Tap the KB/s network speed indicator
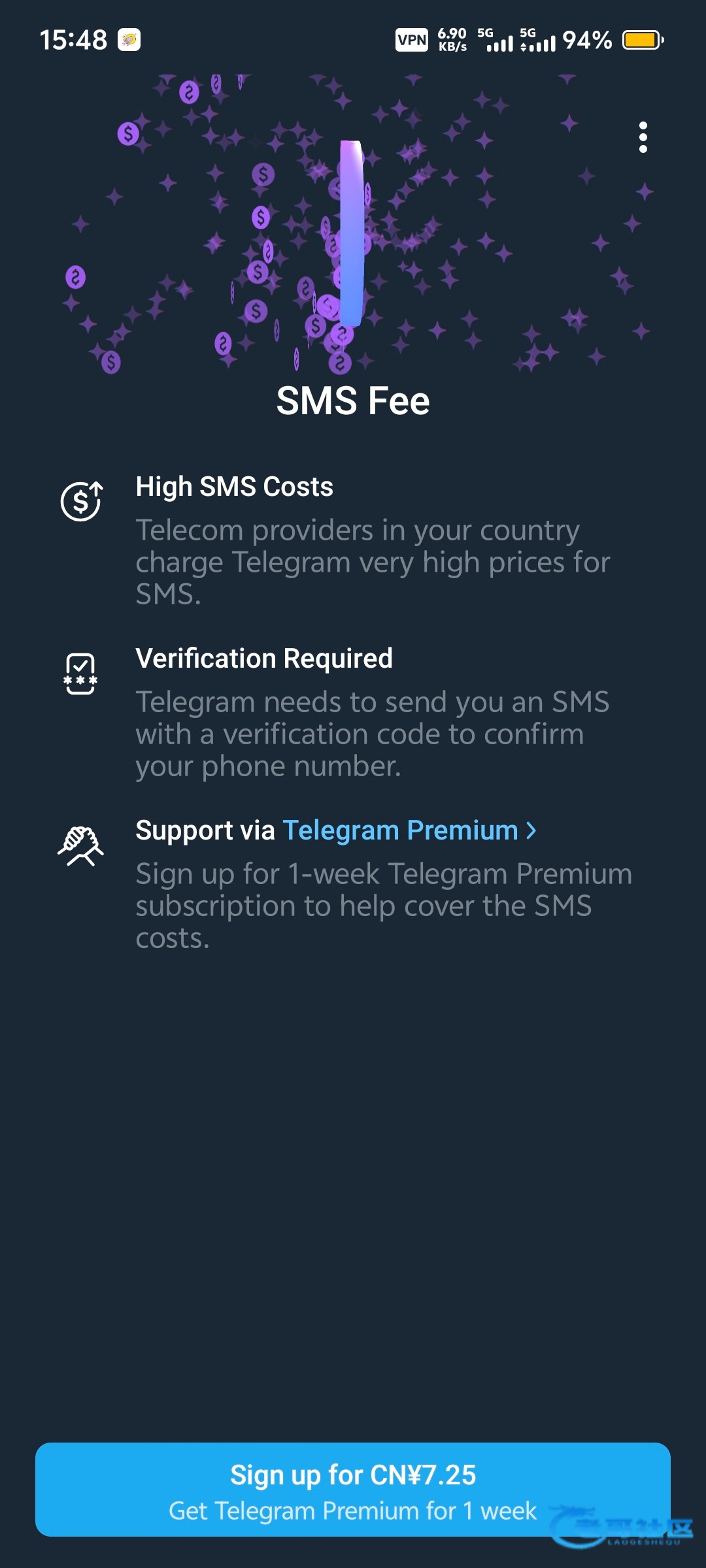The width and height of the screenshot is (706, 1568). click(452, 40)
